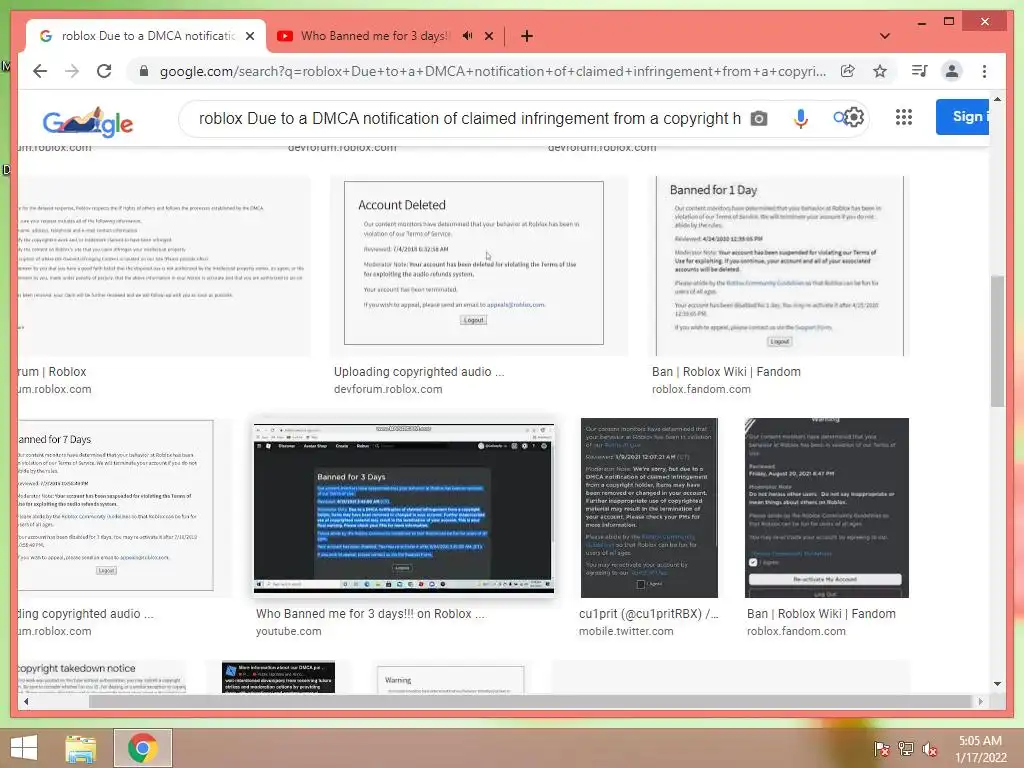Bookmark this page with the star icon

coord(880,71)
